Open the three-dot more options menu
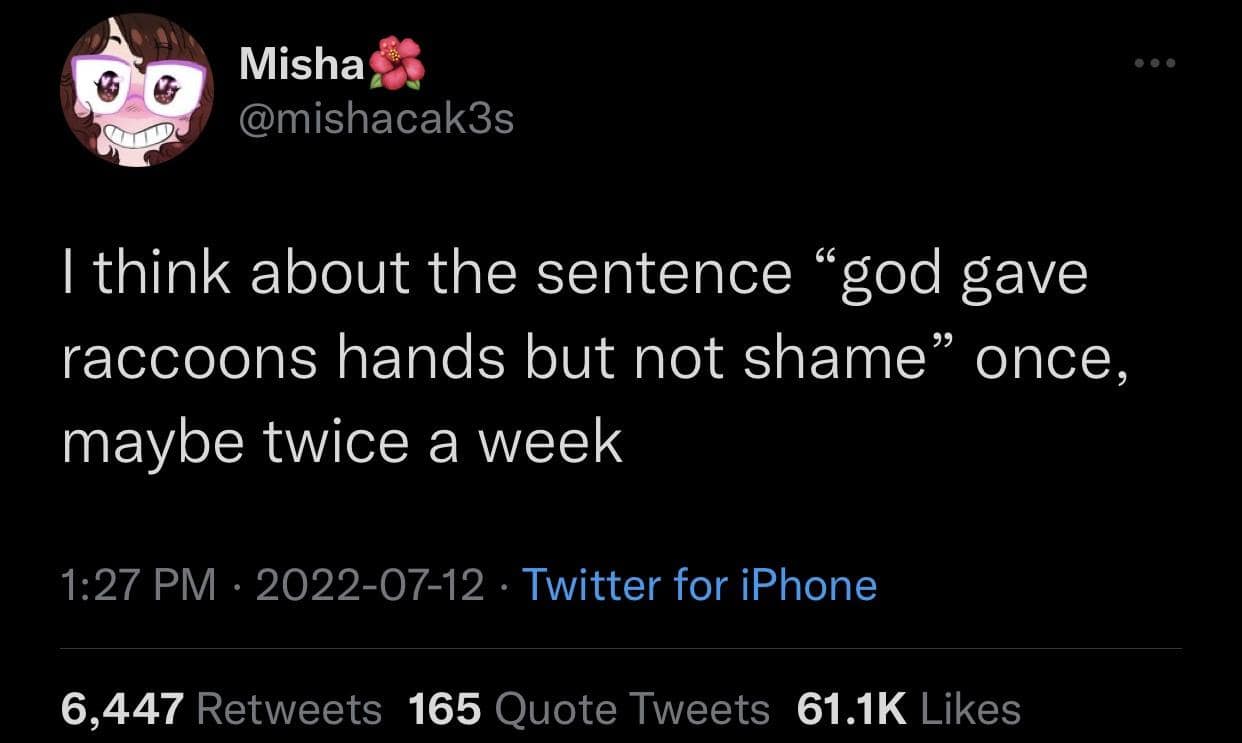This screenshot has width=1242, height=743. pyautogui.click(x=1156, y=64)
